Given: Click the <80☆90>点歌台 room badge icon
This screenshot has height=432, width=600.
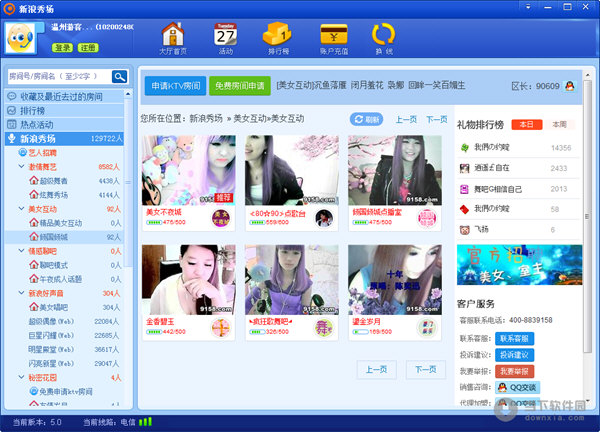Looking at the screenshot, I should [x=324, y=218].
